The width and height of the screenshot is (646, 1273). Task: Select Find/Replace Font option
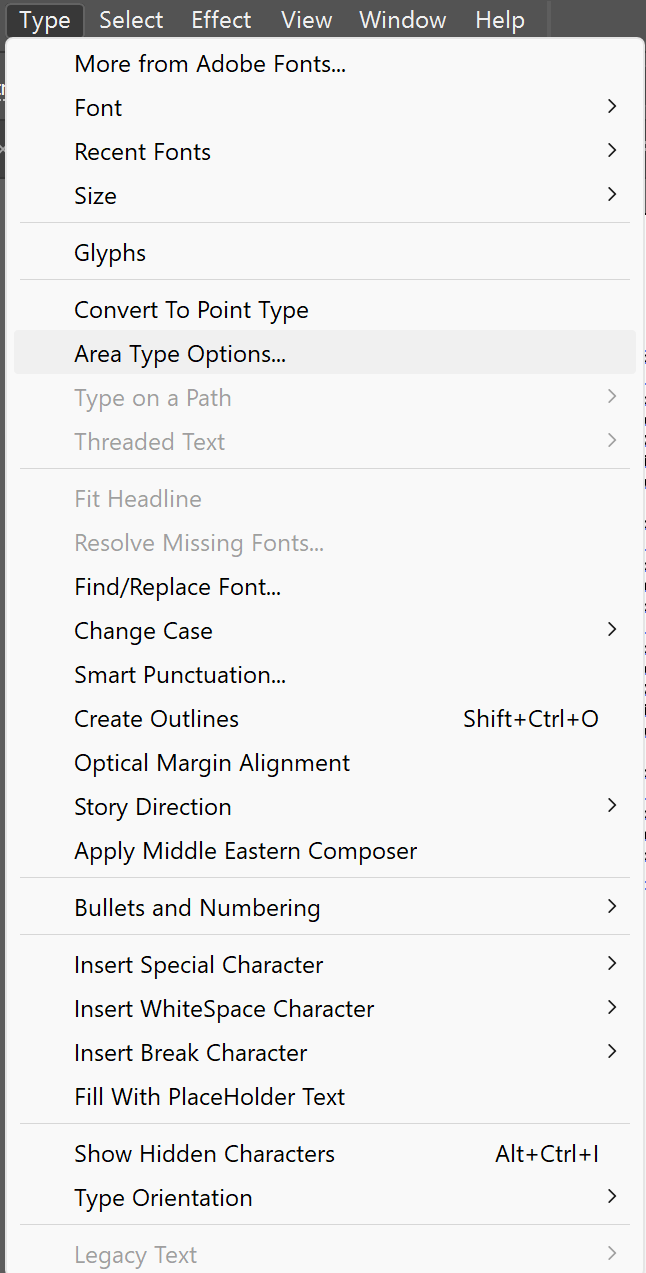pos(177,587)
